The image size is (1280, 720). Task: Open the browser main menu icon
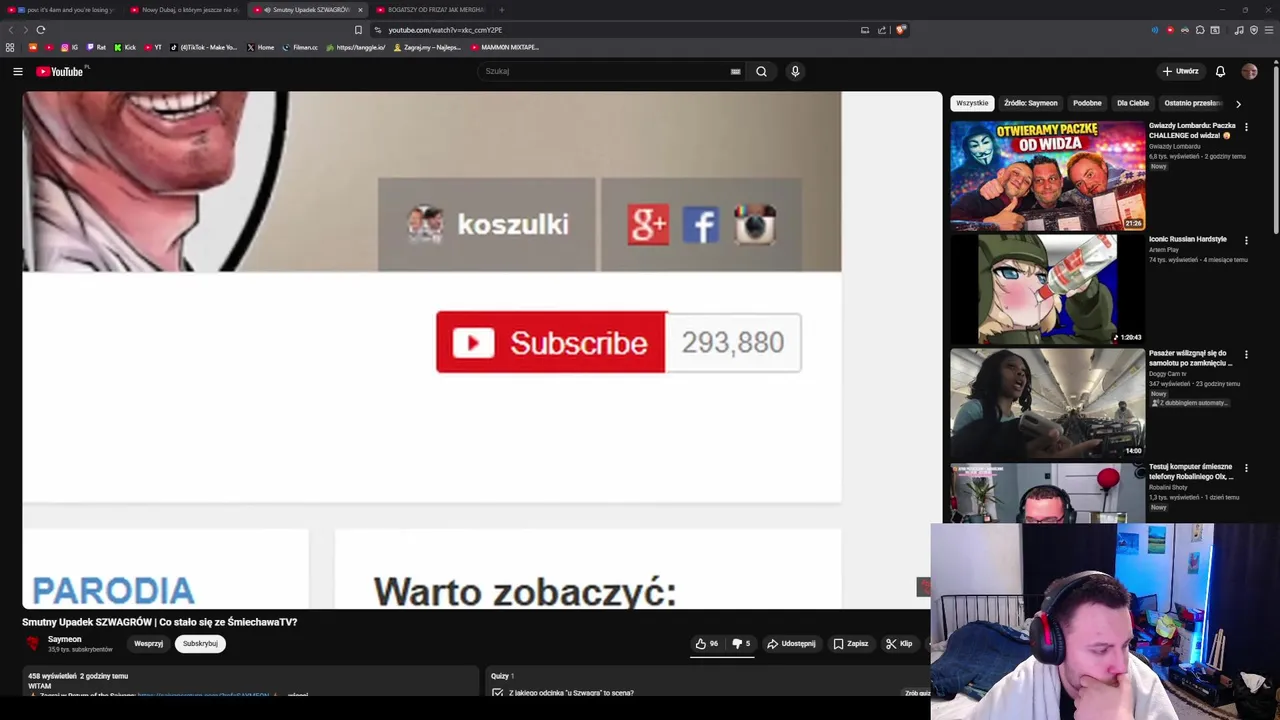point(1269,30)
